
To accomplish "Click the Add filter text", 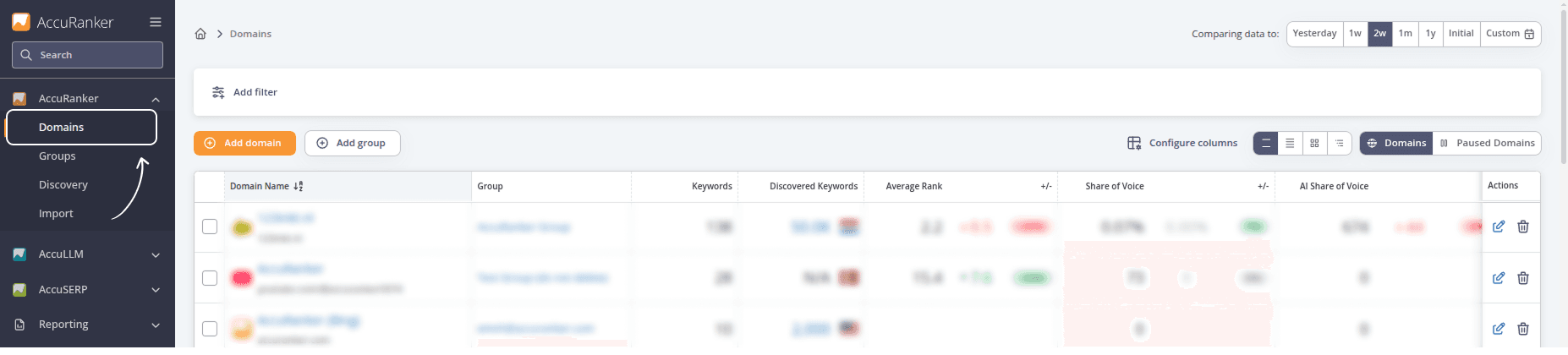I will (x=255, y=92).
